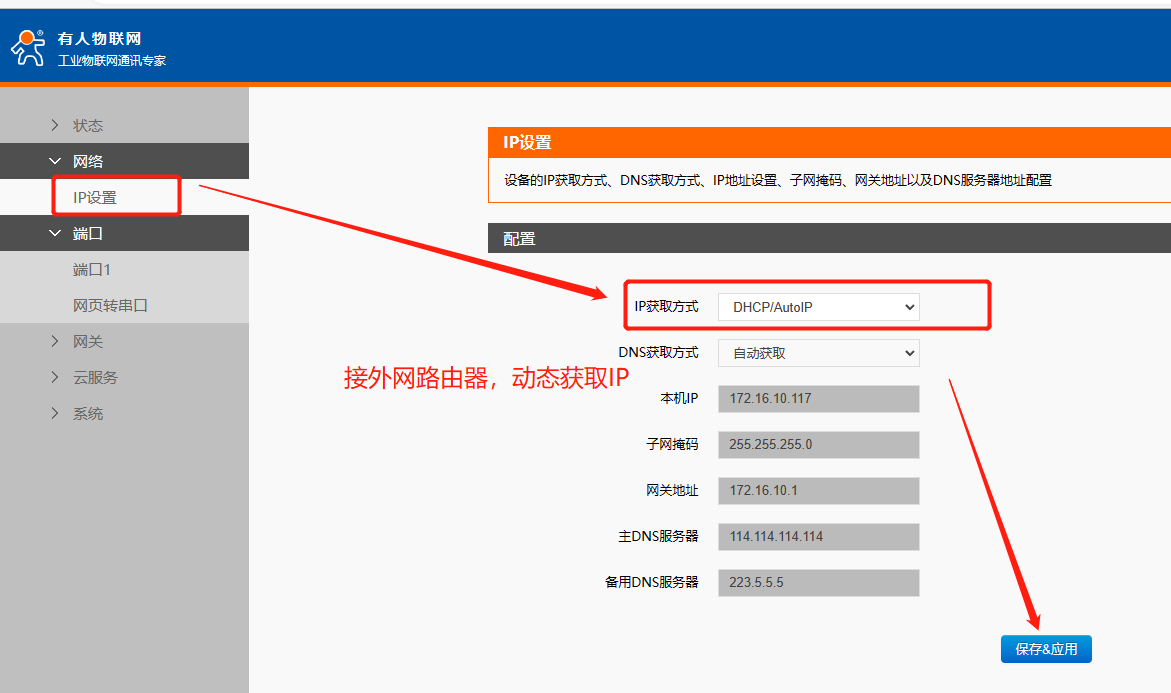Viewport: 1171px width, 693px height.
Task: Click the 主DNS服务器 input field
Action: [x=818, y=537]
